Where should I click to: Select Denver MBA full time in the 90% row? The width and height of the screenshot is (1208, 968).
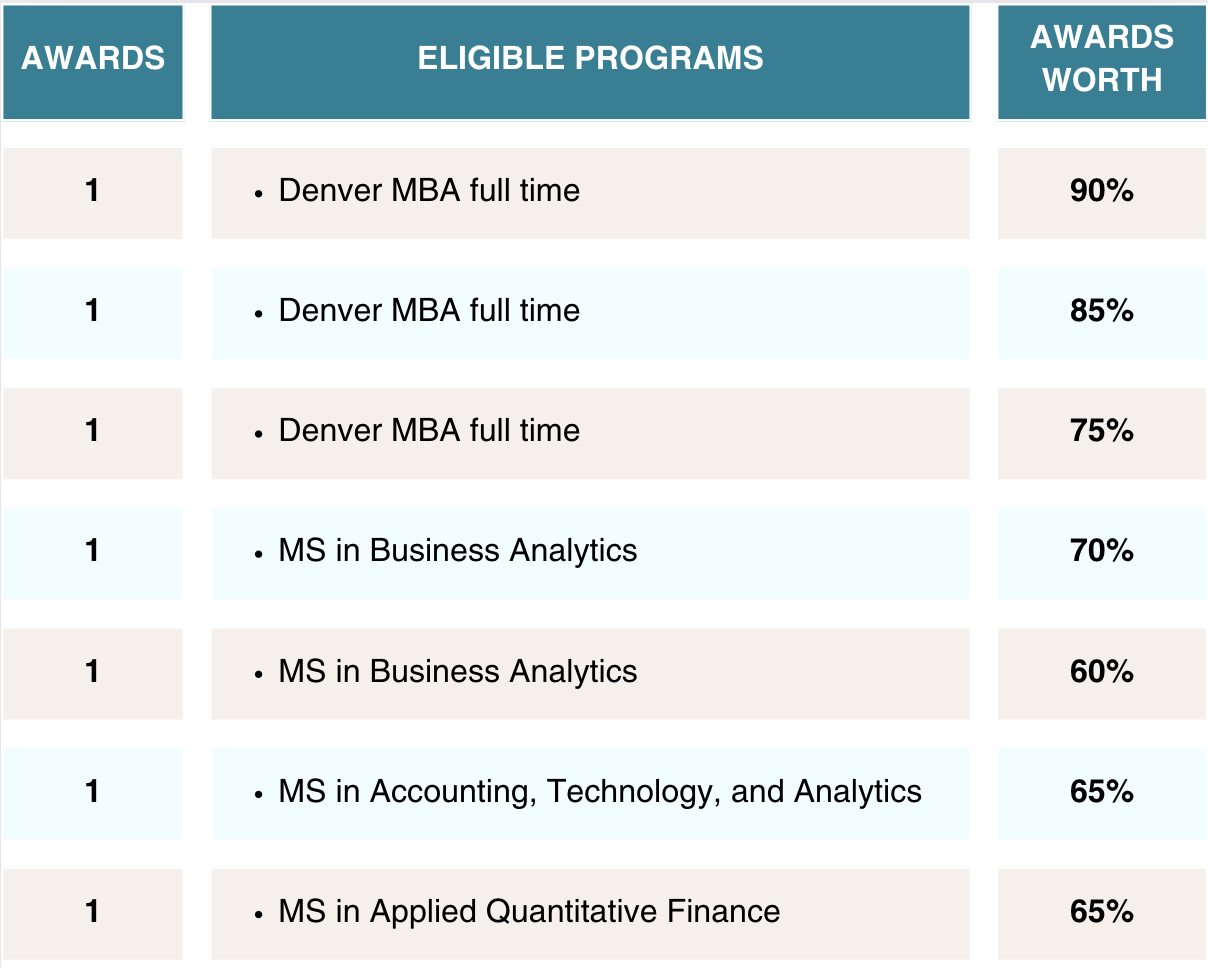point(429,190)
